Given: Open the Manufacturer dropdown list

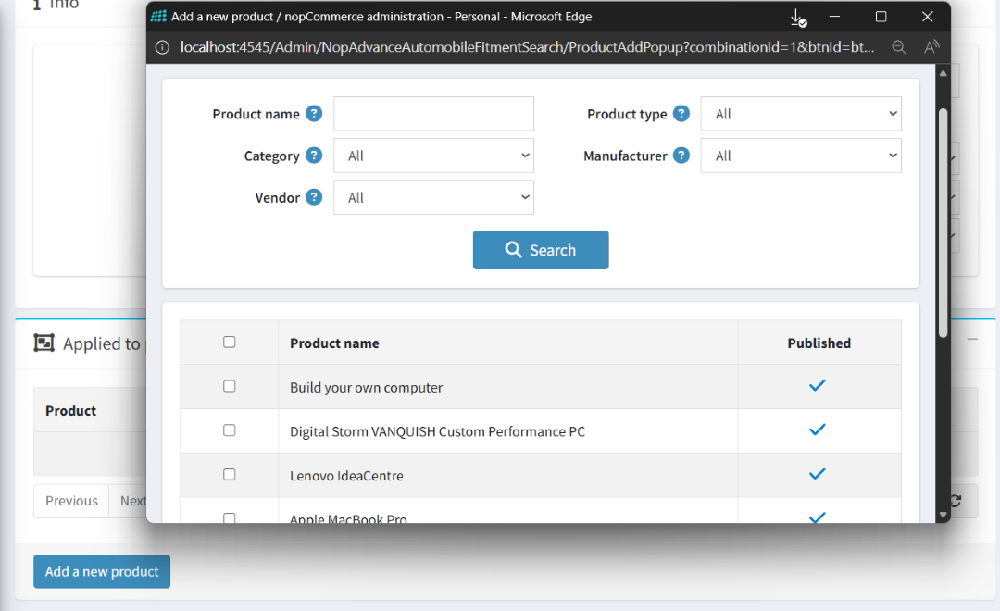Looking at the screenshot, I should 800,156.
